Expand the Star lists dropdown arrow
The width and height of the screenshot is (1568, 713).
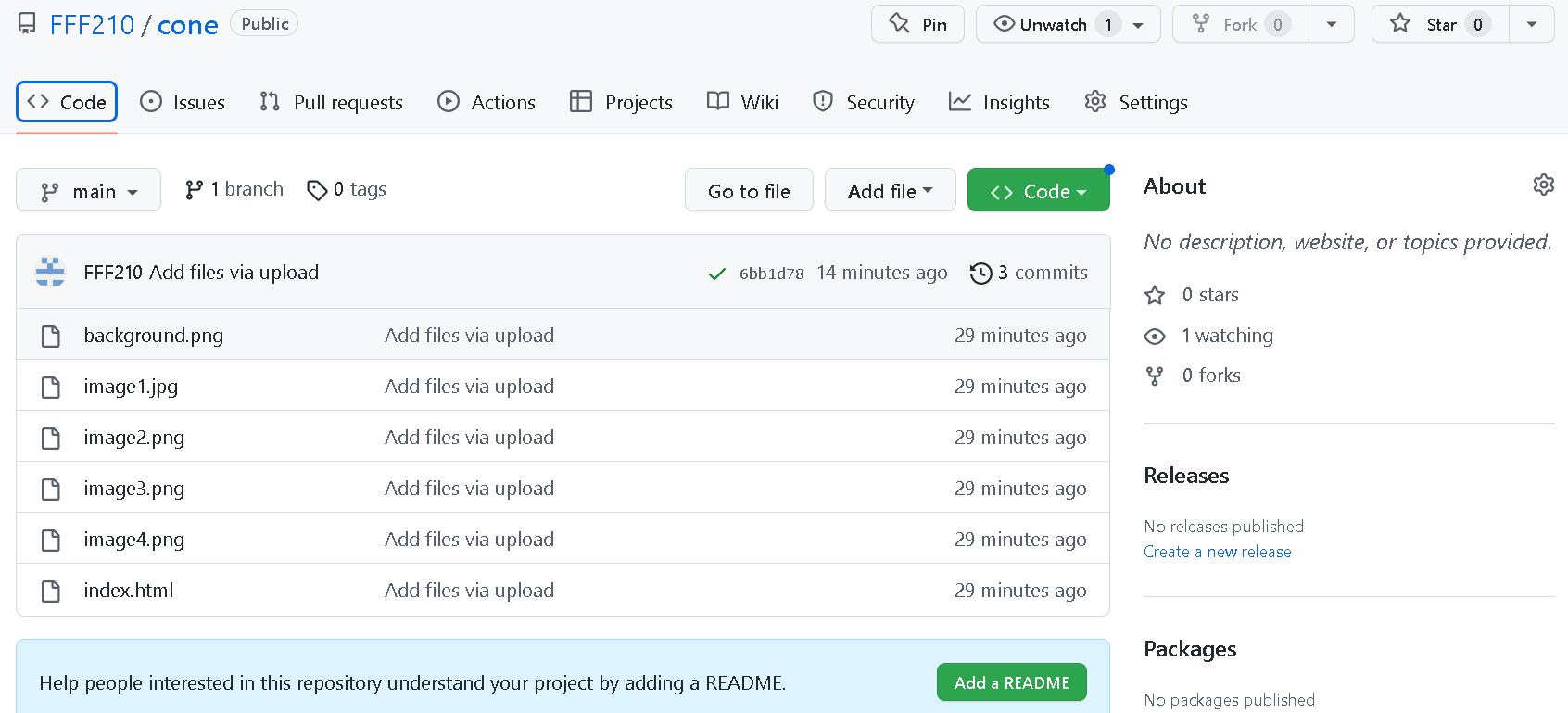tap(1532, 24)
